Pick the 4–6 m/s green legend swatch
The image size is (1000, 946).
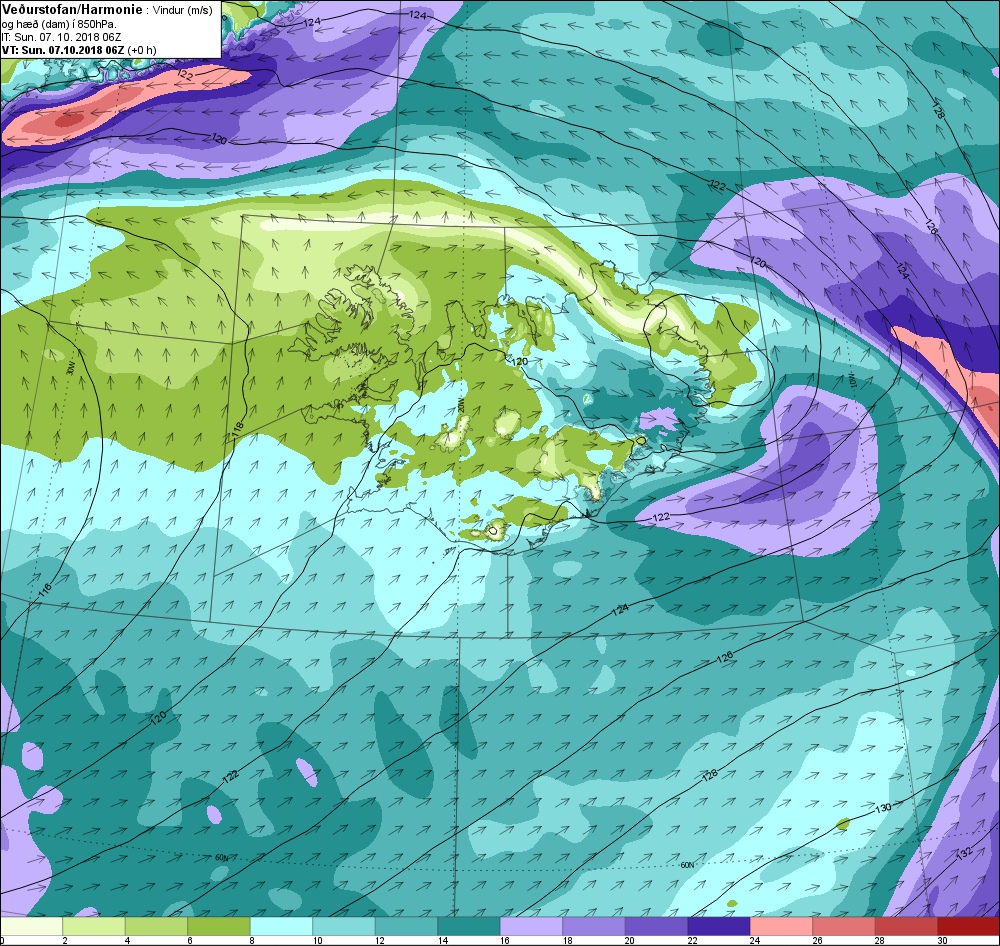156,926
